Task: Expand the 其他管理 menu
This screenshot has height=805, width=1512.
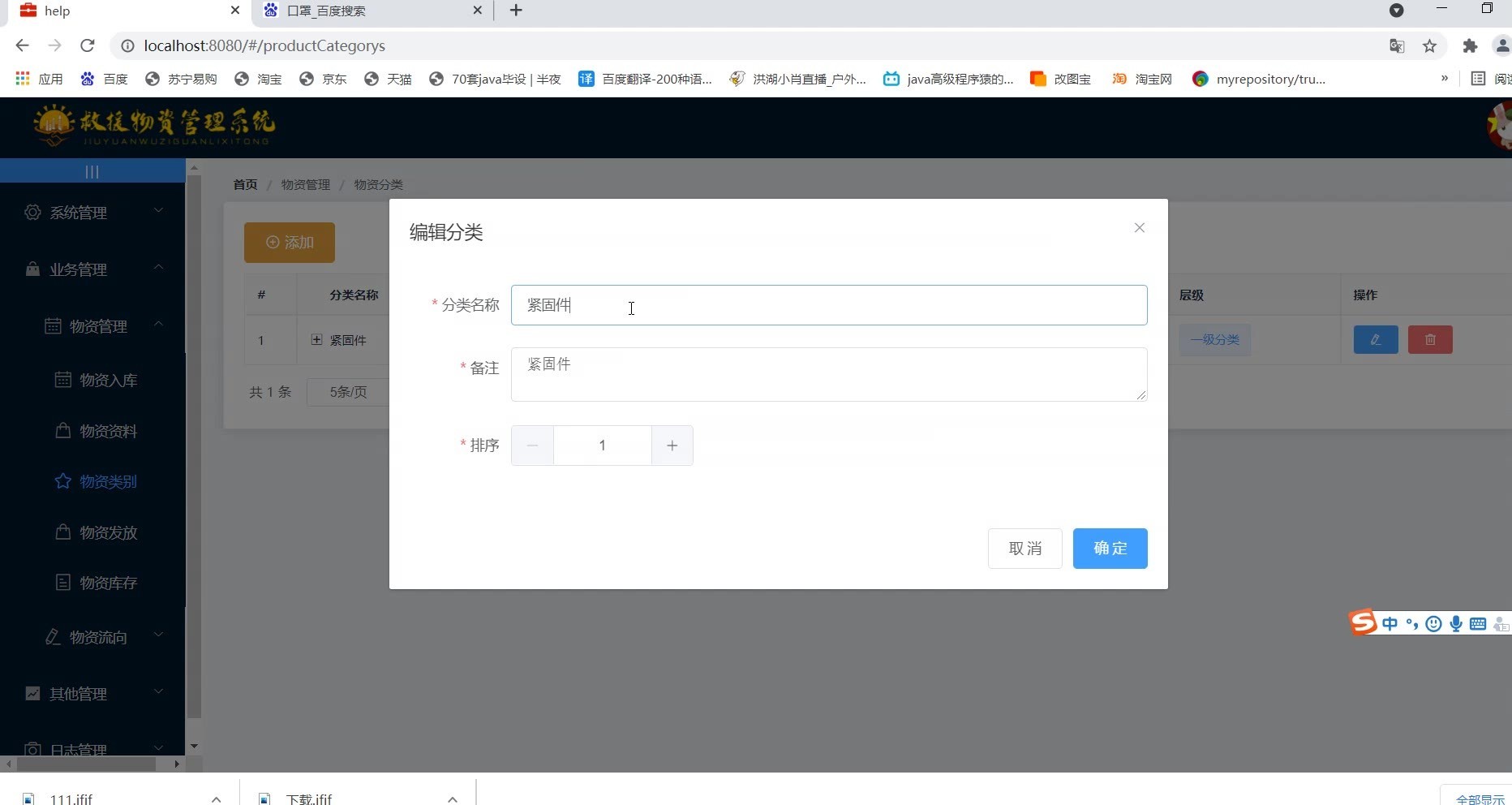Action: (92, 694)
